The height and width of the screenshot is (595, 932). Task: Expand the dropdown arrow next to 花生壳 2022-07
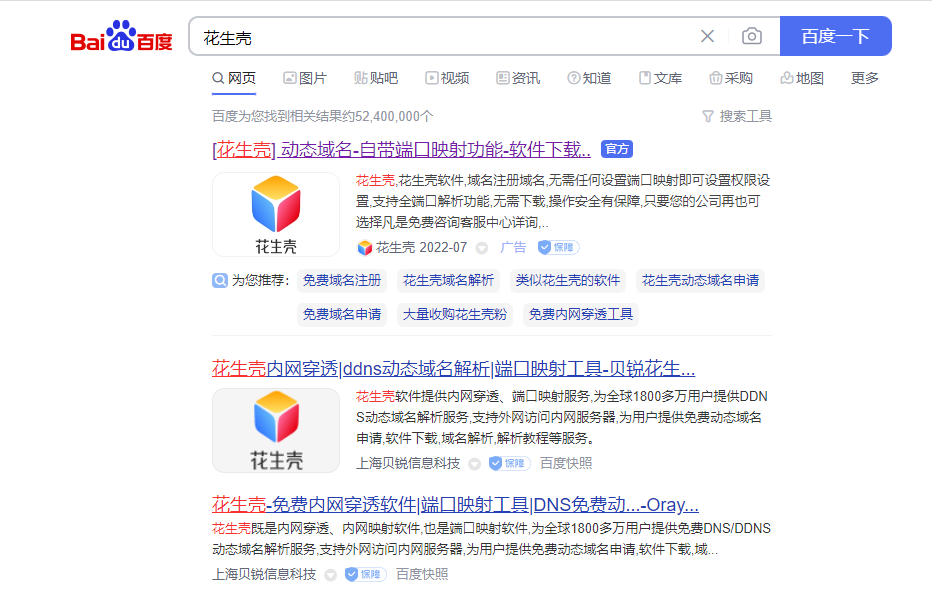[x=482, y=248]
